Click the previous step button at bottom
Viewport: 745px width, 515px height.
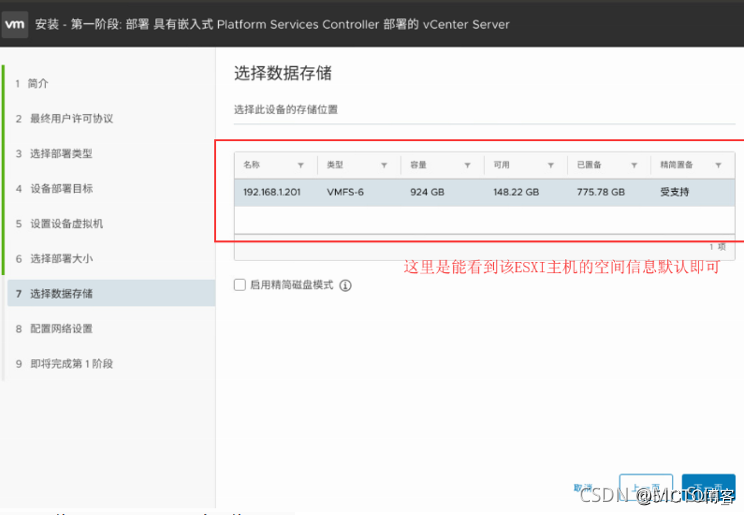pos(646,487)
